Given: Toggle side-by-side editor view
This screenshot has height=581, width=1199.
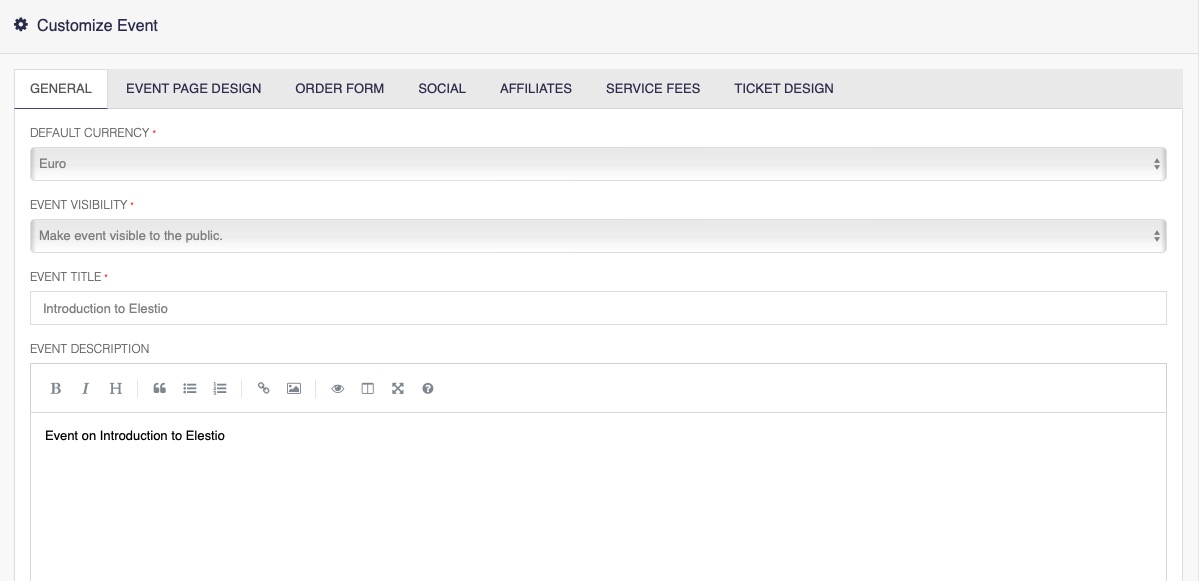Looking at the screenshot, I should (368, 389).
